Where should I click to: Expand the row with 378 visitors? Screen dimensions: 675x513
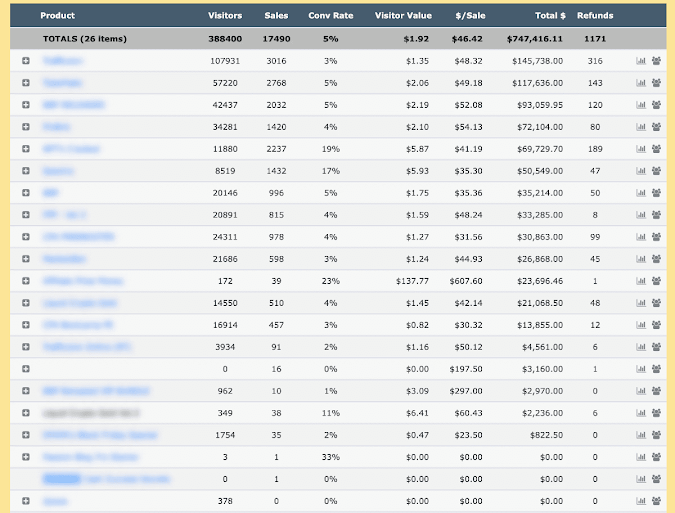26,501
